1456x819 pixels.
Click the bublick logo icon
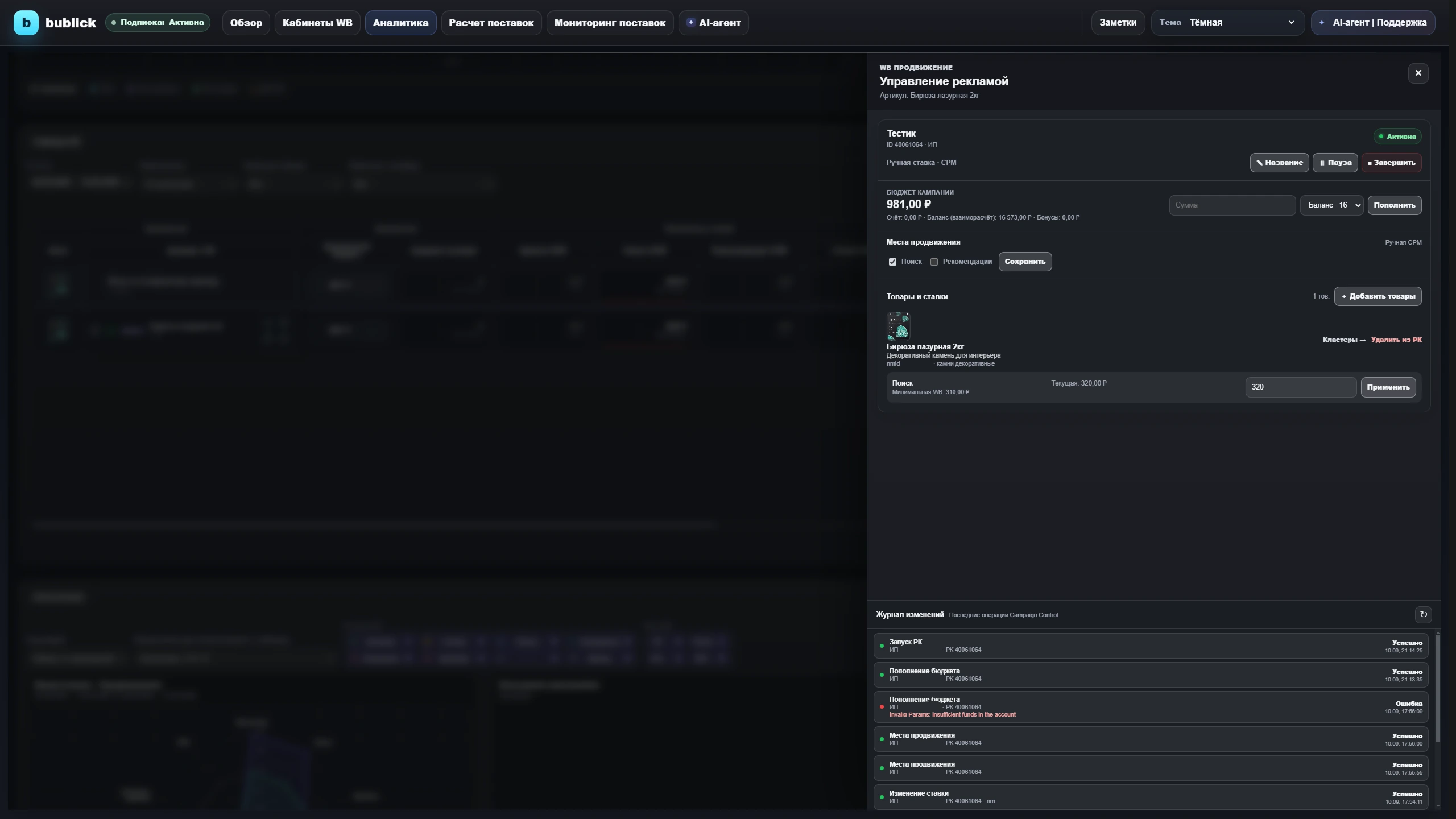pyautogui.click(x=26, y=23)
